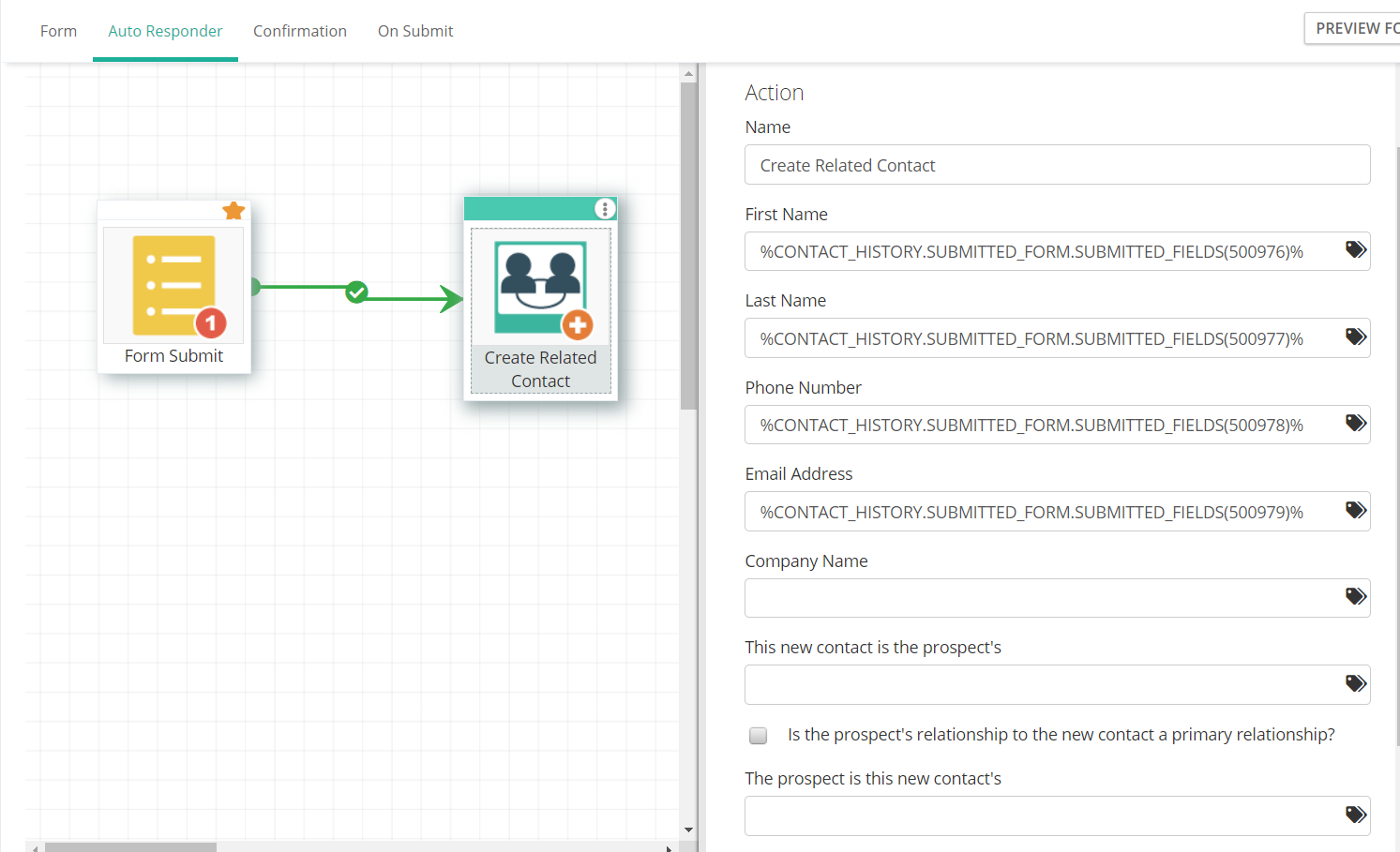Select the Auto Responder tab
Screen dimensions: 1400x852
(165, 31)
